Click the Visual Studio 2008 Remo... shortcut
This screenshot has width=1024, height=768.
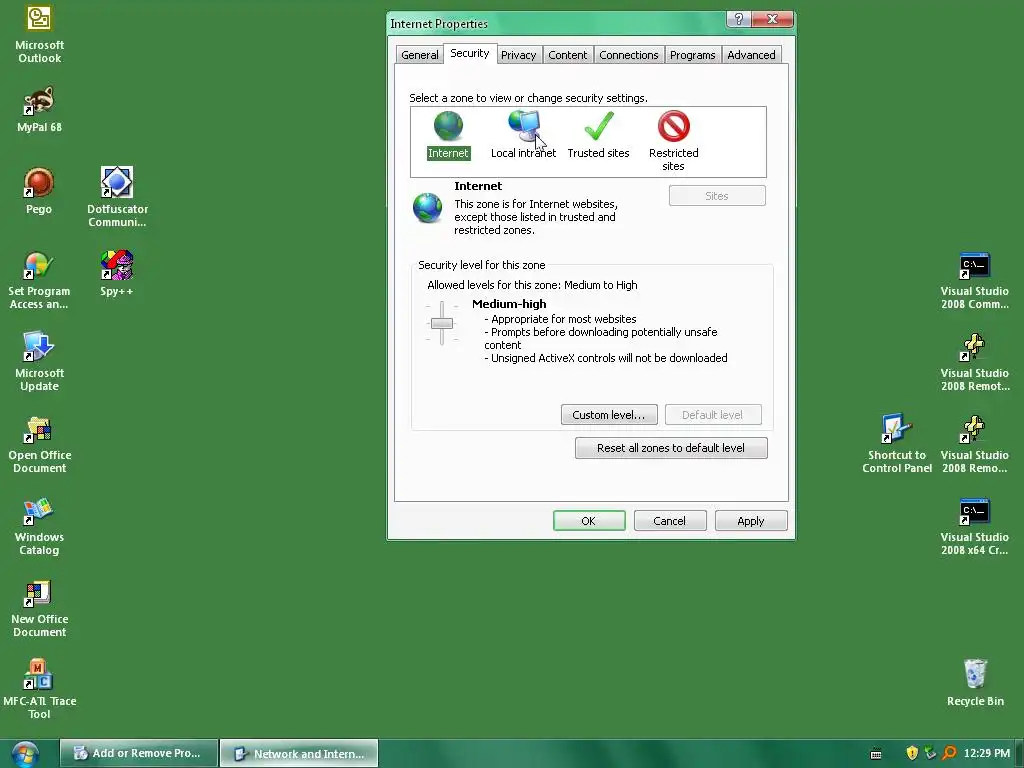tap(974, 444)
